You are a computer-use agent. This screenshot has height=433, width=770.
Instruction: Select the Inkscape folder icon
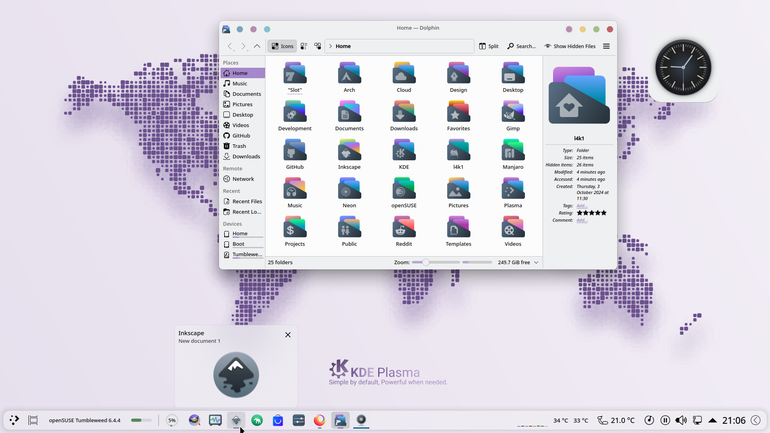point(349,150)
